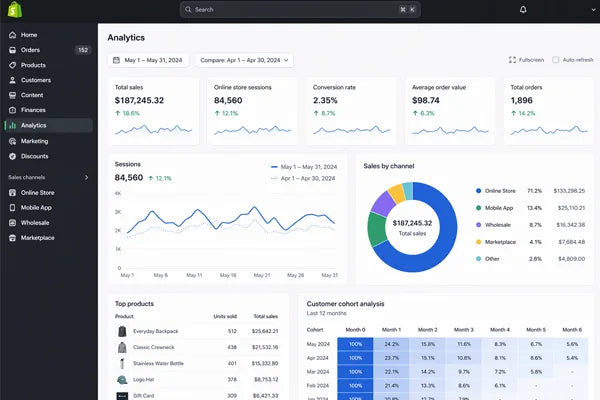600x400 pixels.
Task: Click the Total orders 1,896 card
Action: [x=549, y=111]
